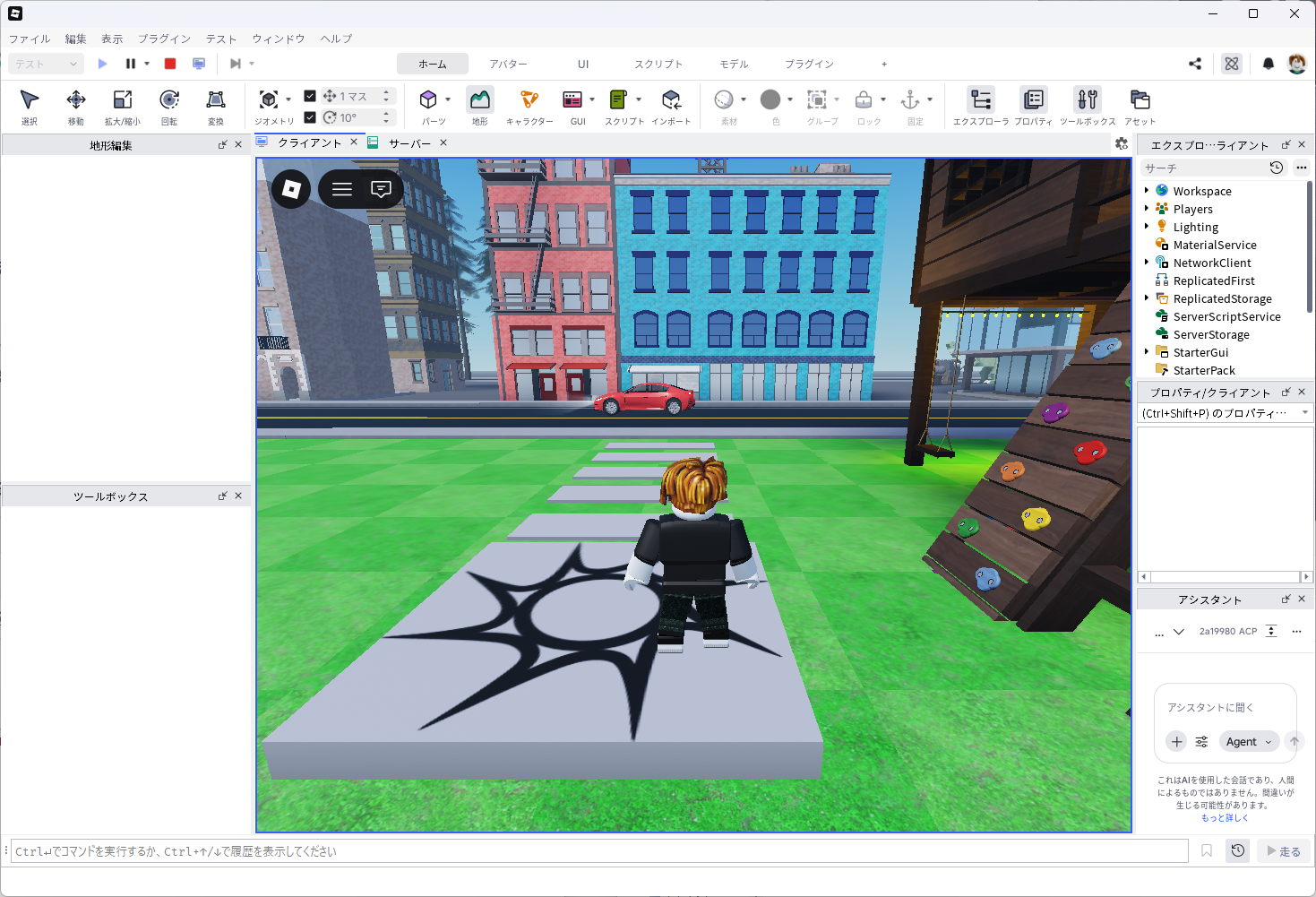Open the 地形 terrain editor tool
Viewport: 1316px width, 897px height.
(x=480, y=107)
